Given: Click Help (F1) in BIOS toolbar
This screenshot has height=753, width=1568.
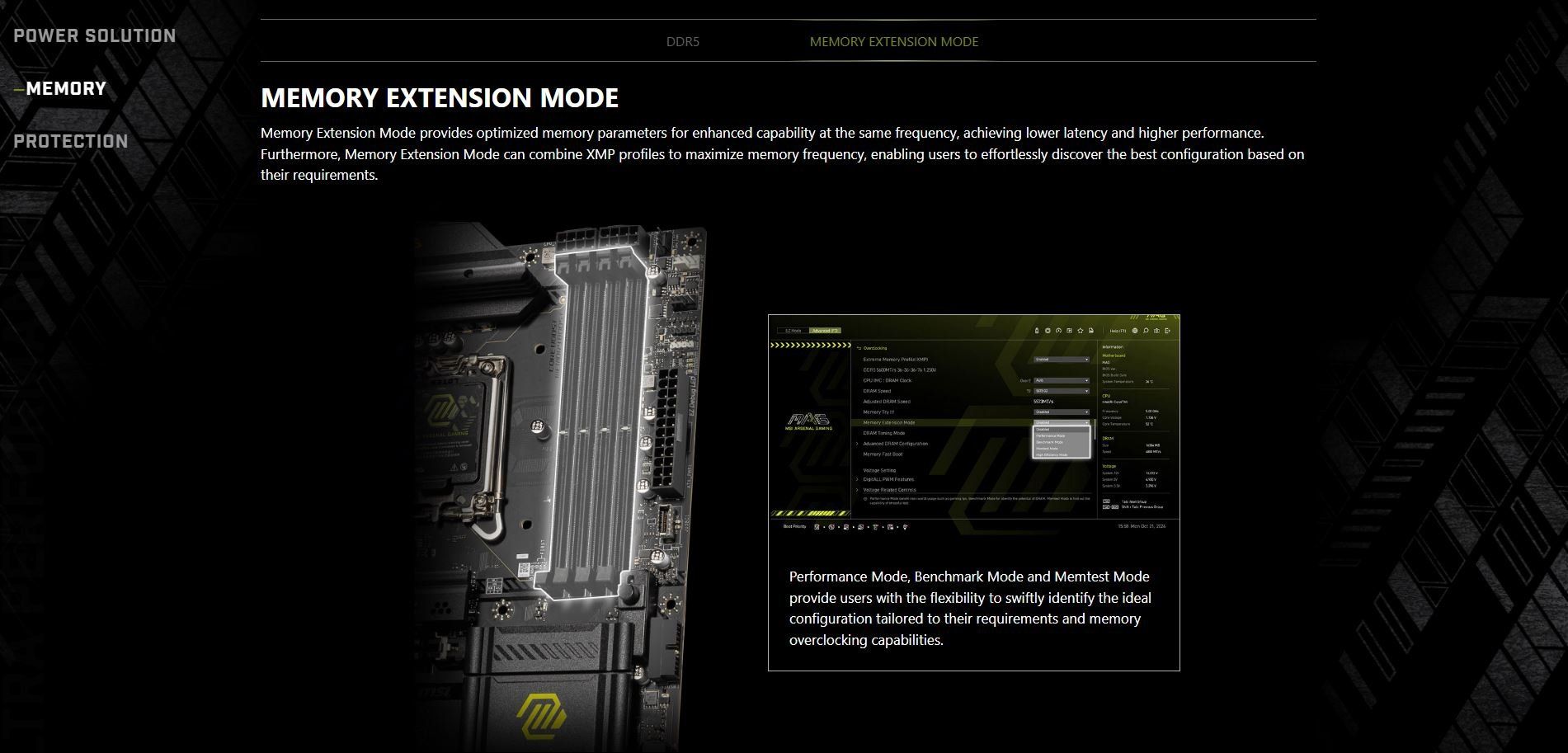Looking at the screenshot, I should coord(1118,331).
